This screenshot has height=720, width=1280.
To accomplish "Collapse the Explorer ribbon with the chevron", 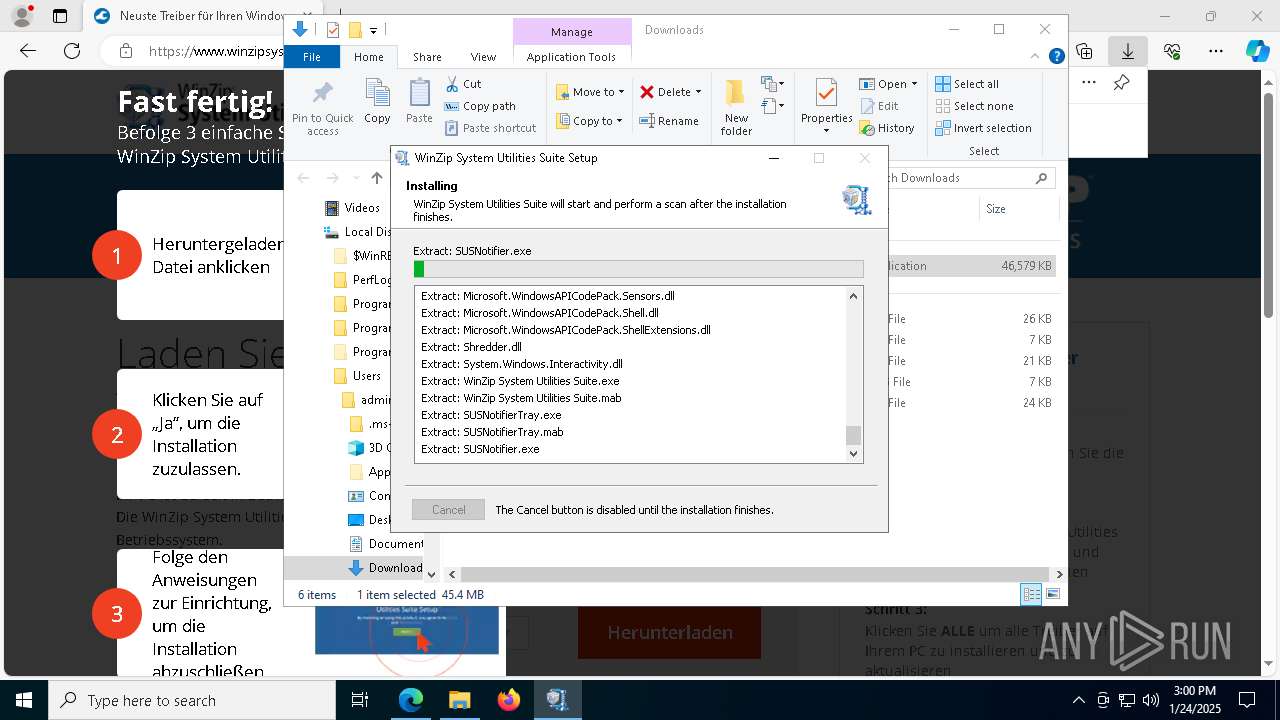I will pyautogui.click(x=1037, y=57).
